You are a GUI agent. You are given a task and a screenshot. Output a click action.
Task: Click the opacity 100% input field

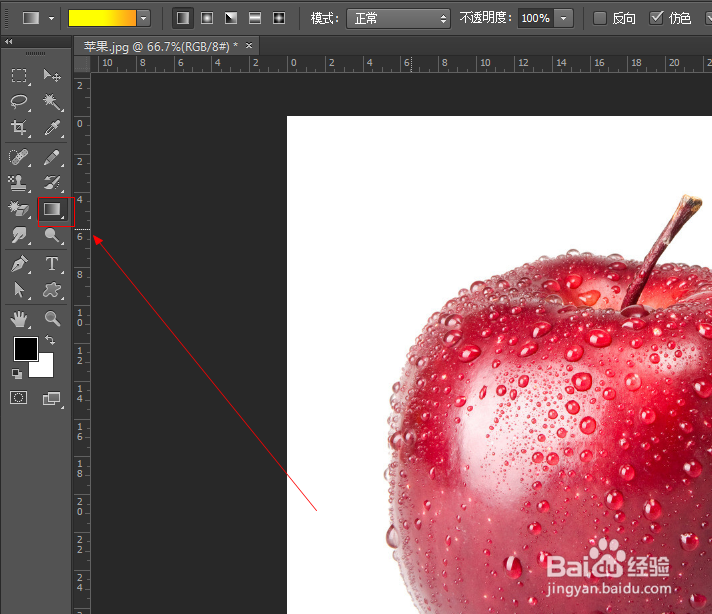[536, 19]
